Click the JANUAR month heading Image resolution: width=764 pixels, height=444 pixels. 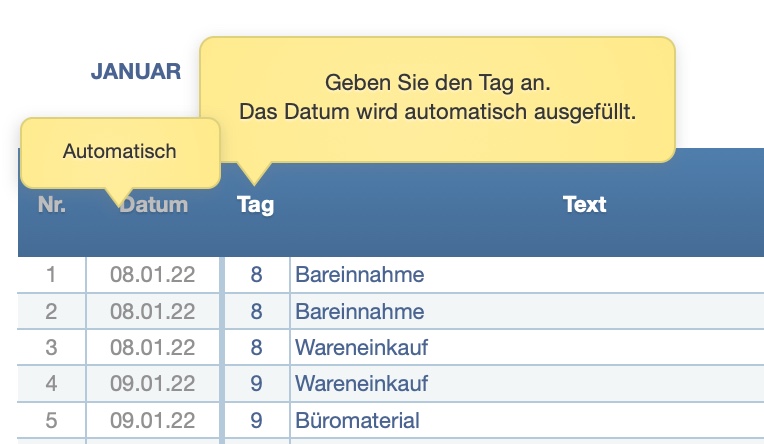pyautogui.click(x=136, y=71)
